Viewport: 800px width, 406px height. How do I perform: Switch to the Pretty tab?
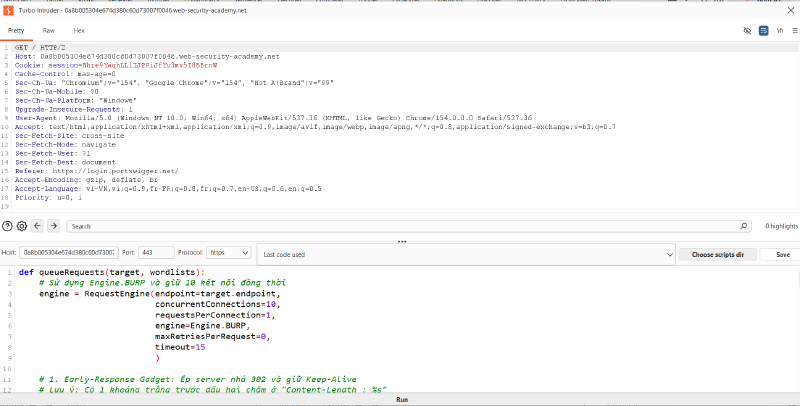16,31
